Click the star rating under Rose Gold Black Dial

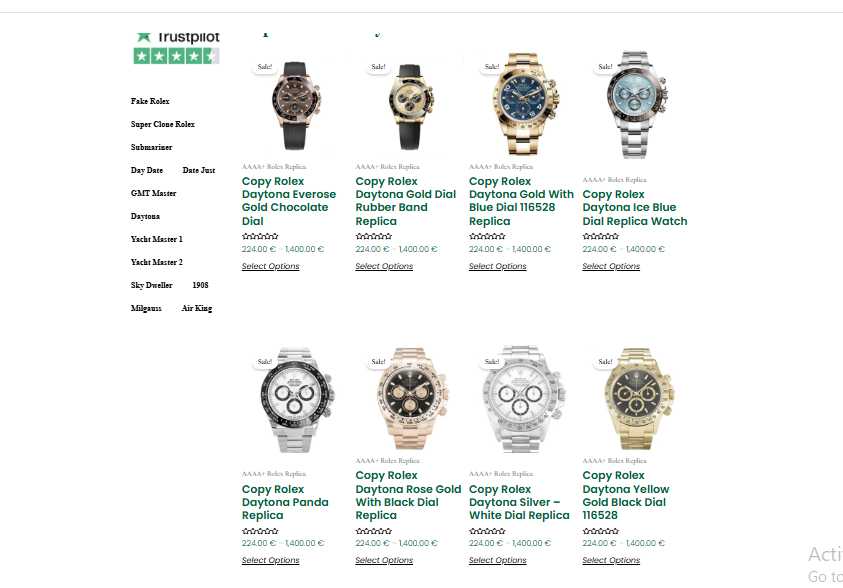[374, 531]
